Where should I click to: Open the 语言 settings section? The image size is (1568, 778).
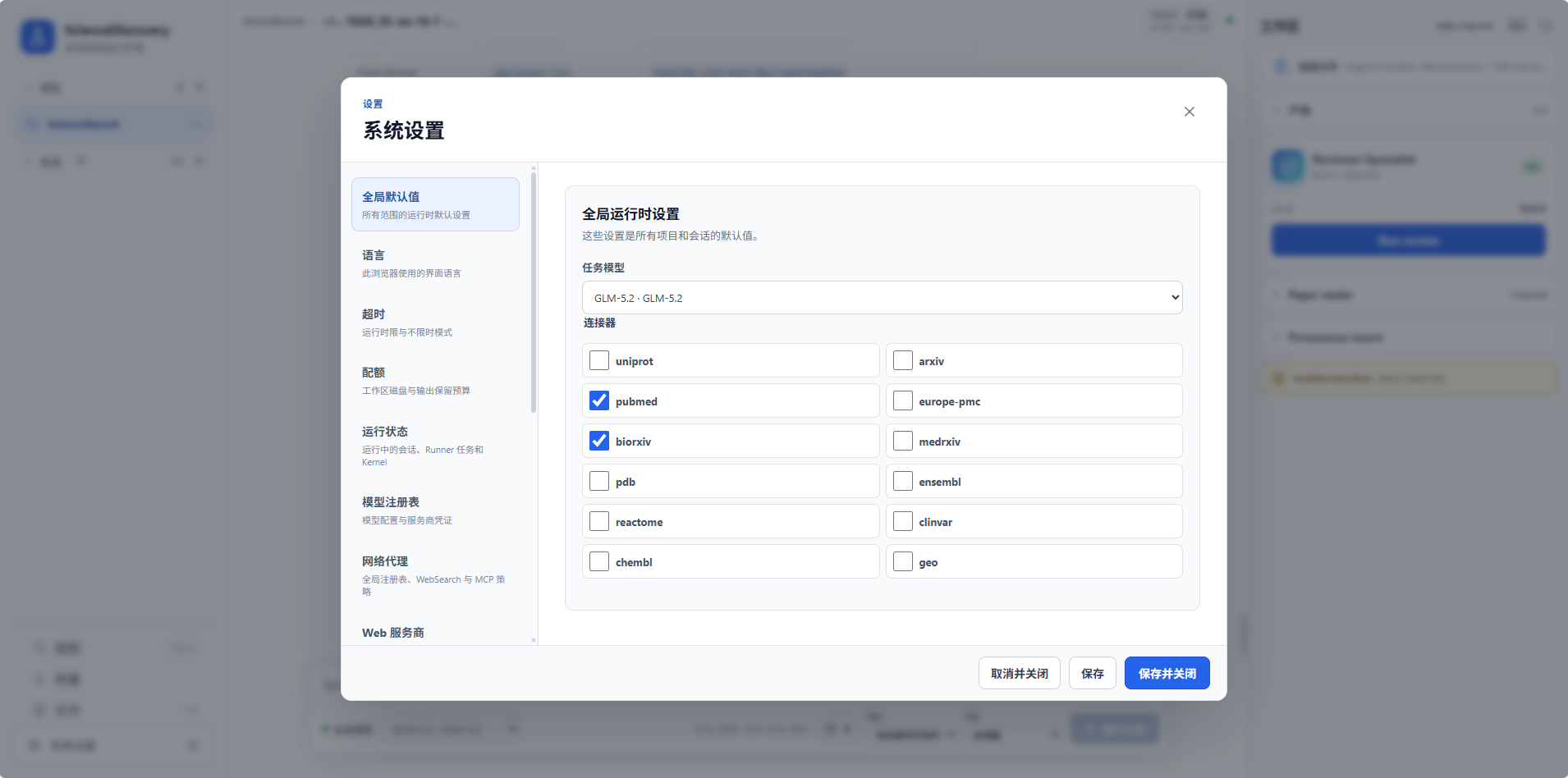[435, 263]
